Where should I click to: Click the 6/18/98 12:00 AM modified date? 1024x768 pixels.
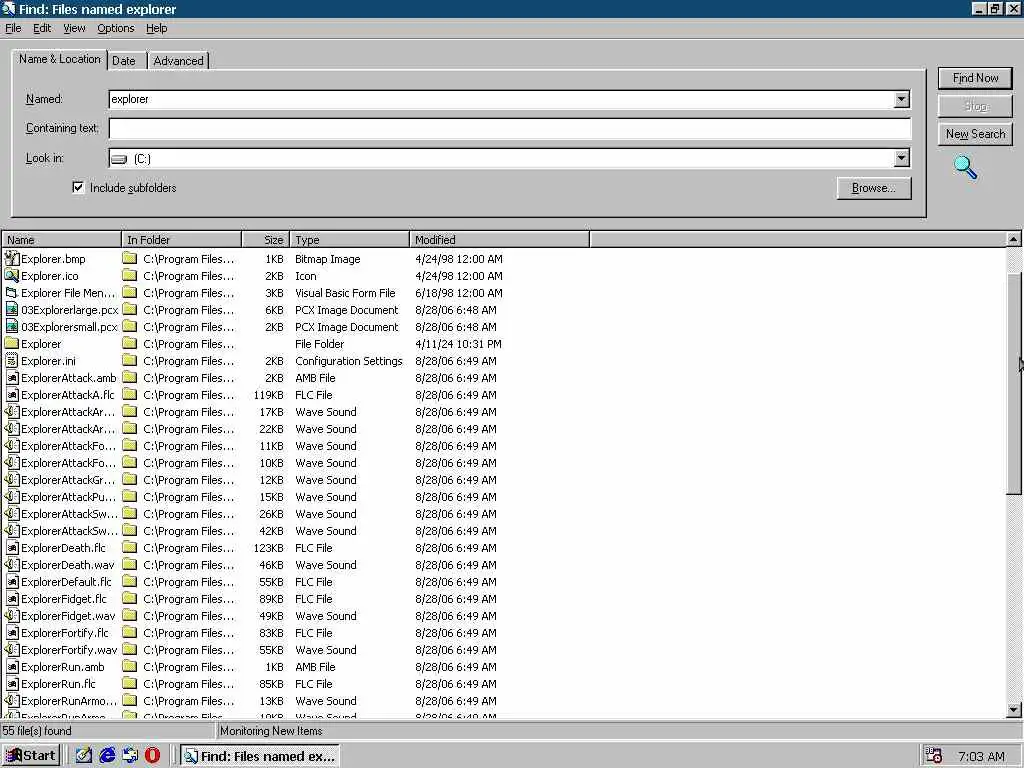[459, 293]
